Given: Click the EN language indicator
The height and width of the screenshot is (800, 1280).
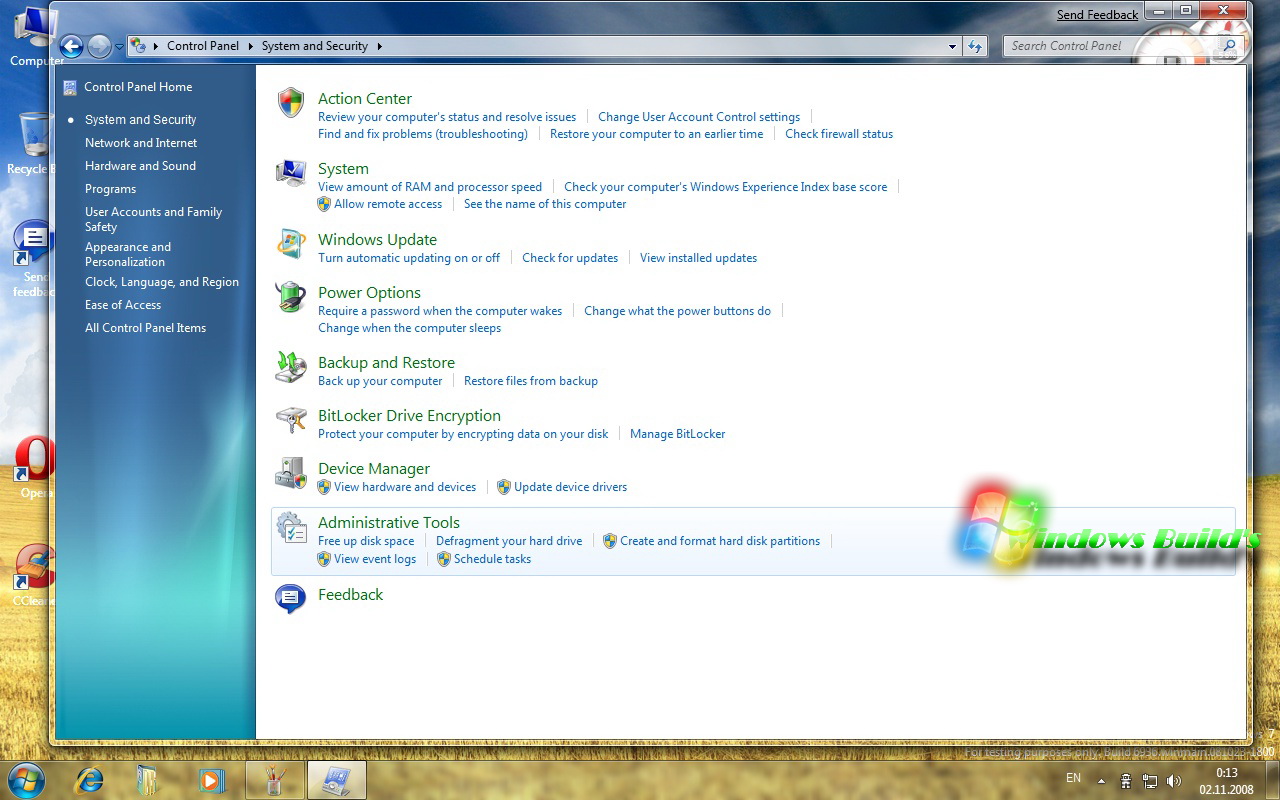Looking at the screenshot, I should pos(1073,778).
